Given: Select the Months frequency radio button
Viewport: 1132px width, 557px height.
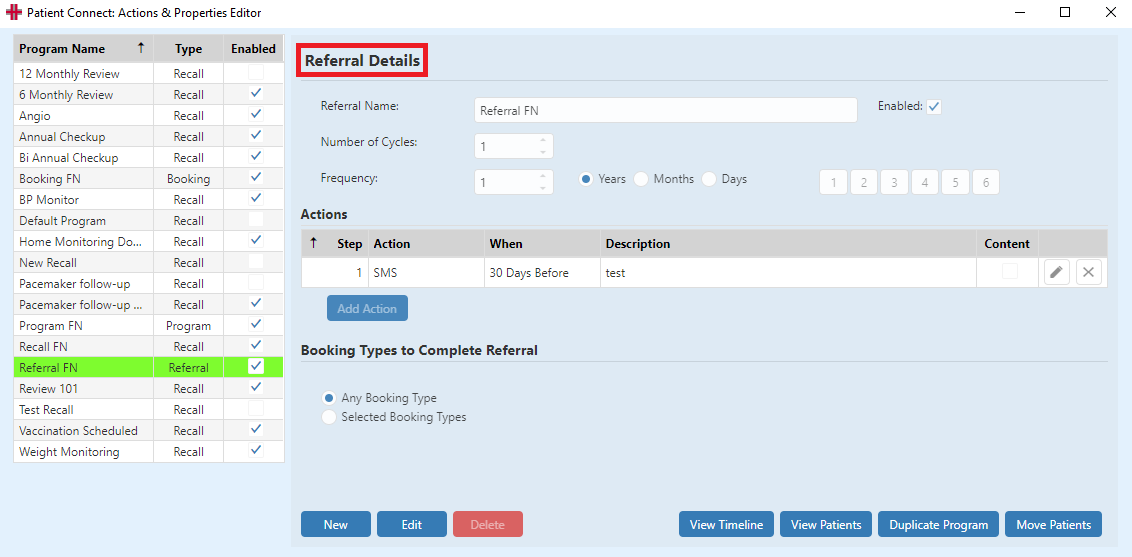Looking at the screenshot, I should coord(641,179).
